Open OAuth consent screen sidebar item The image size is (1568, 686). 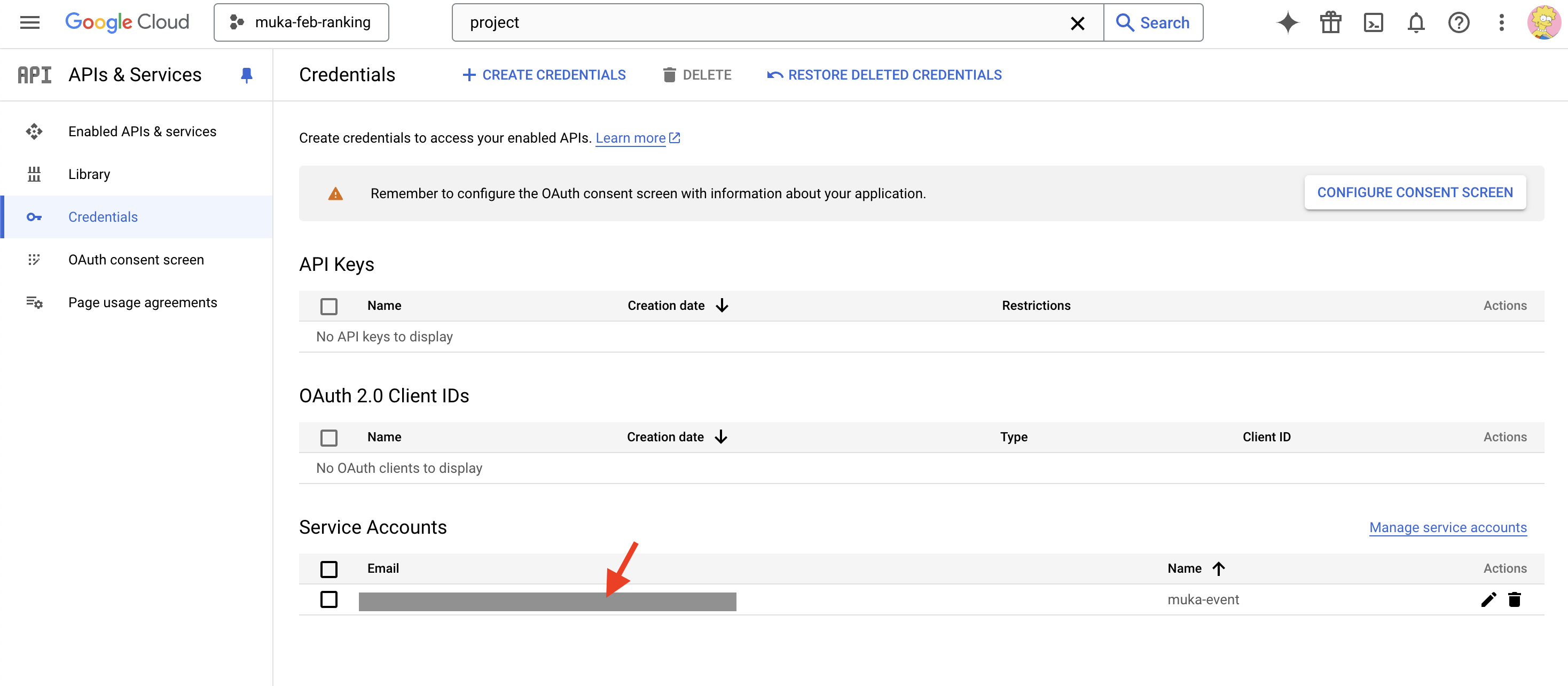pos(136,260)
